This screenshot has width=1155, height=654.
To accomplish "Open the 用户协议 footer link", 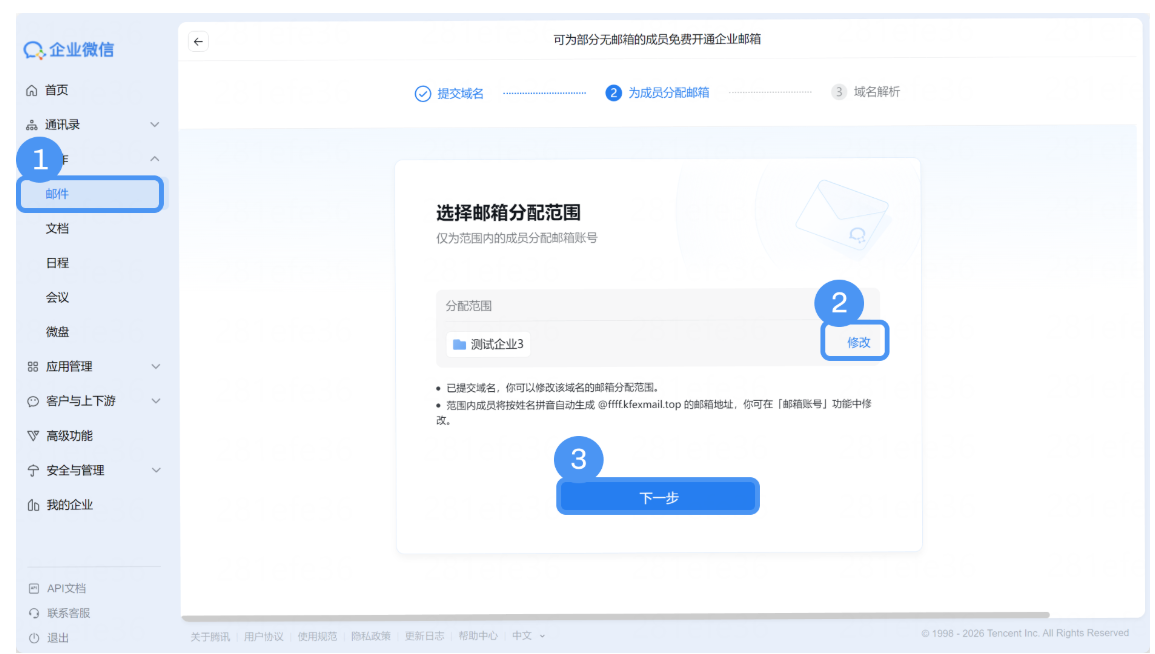I will pos(264,636).
